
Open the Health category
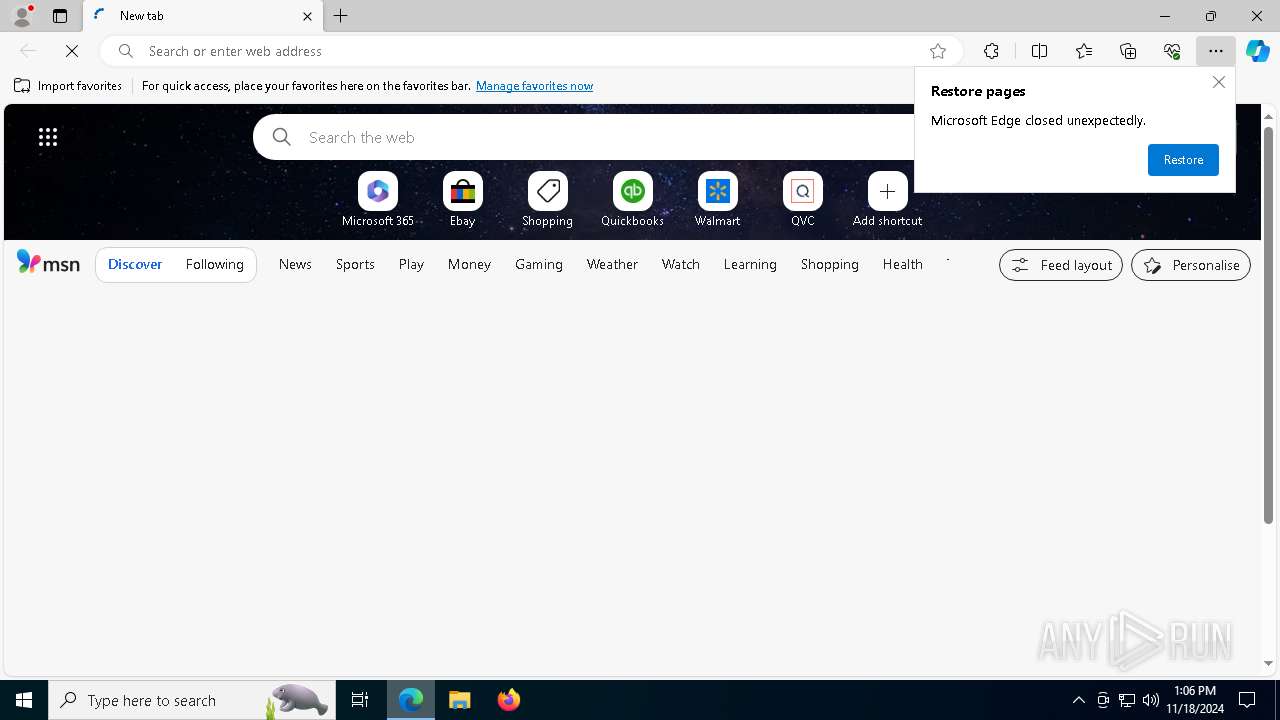[903, 264]
